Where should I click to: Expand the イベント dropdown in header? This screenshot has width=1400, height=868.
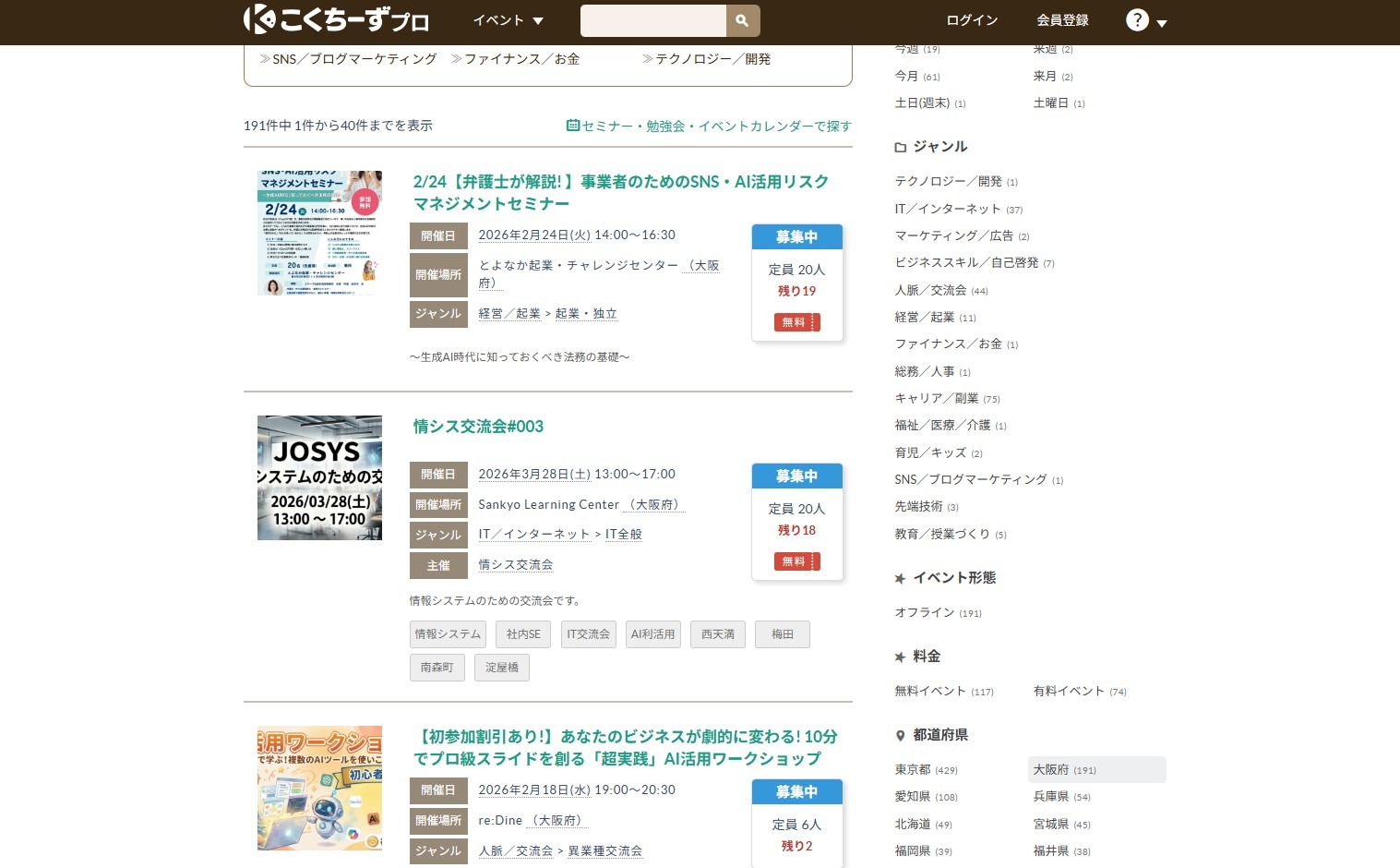508,20
